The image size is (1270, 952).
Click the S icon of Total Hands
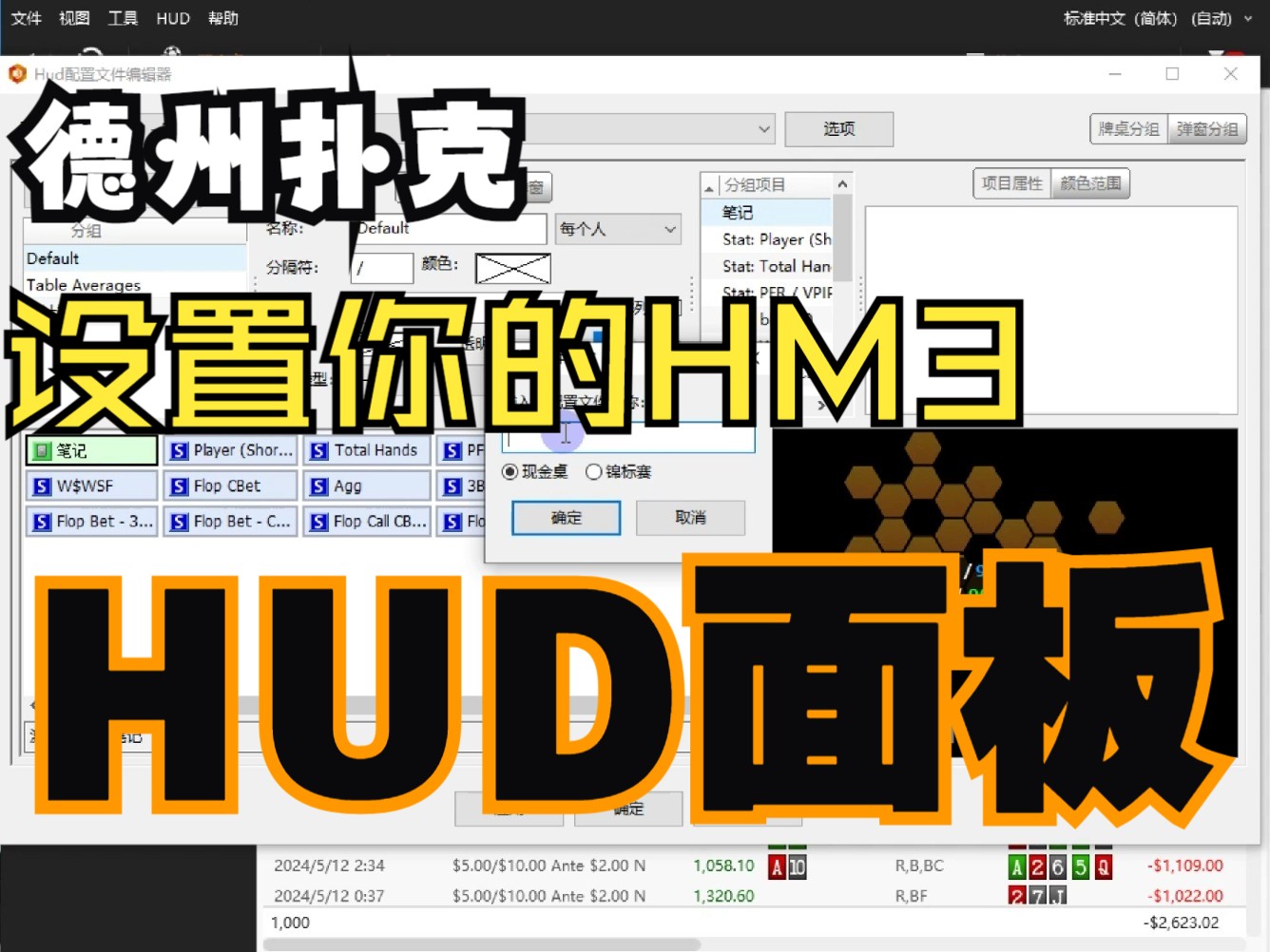[319, 450]
